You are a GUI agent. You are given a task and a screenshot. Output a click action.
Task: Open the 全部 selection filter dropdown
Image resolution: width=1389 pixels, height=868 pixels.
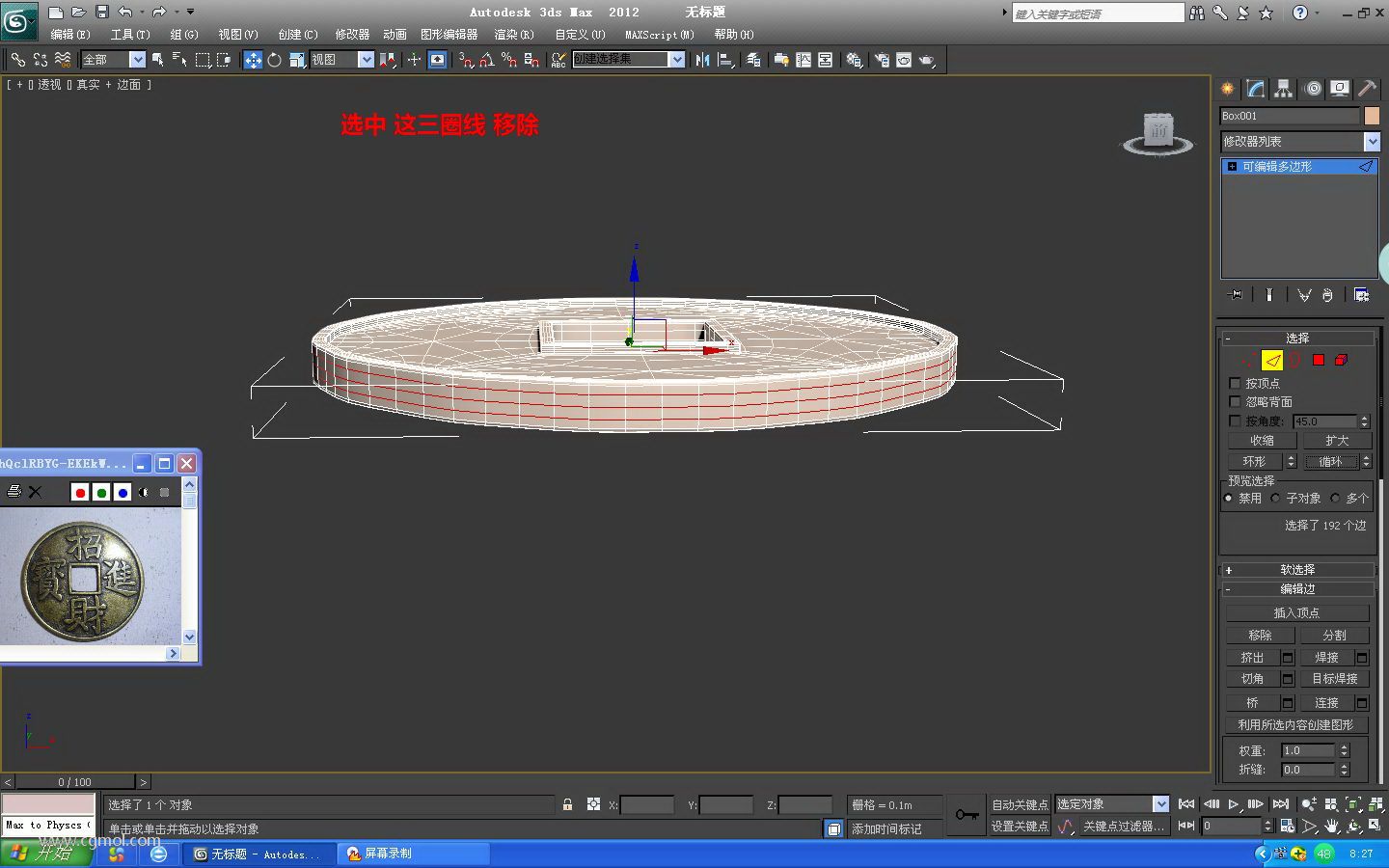(x=137, y=60)
